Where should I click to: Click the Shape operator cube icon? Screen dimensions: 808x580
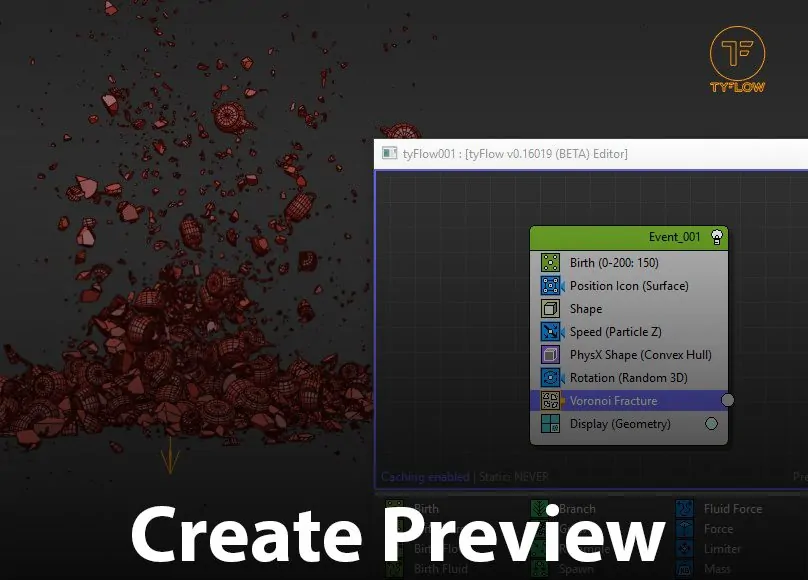(550, 309)
